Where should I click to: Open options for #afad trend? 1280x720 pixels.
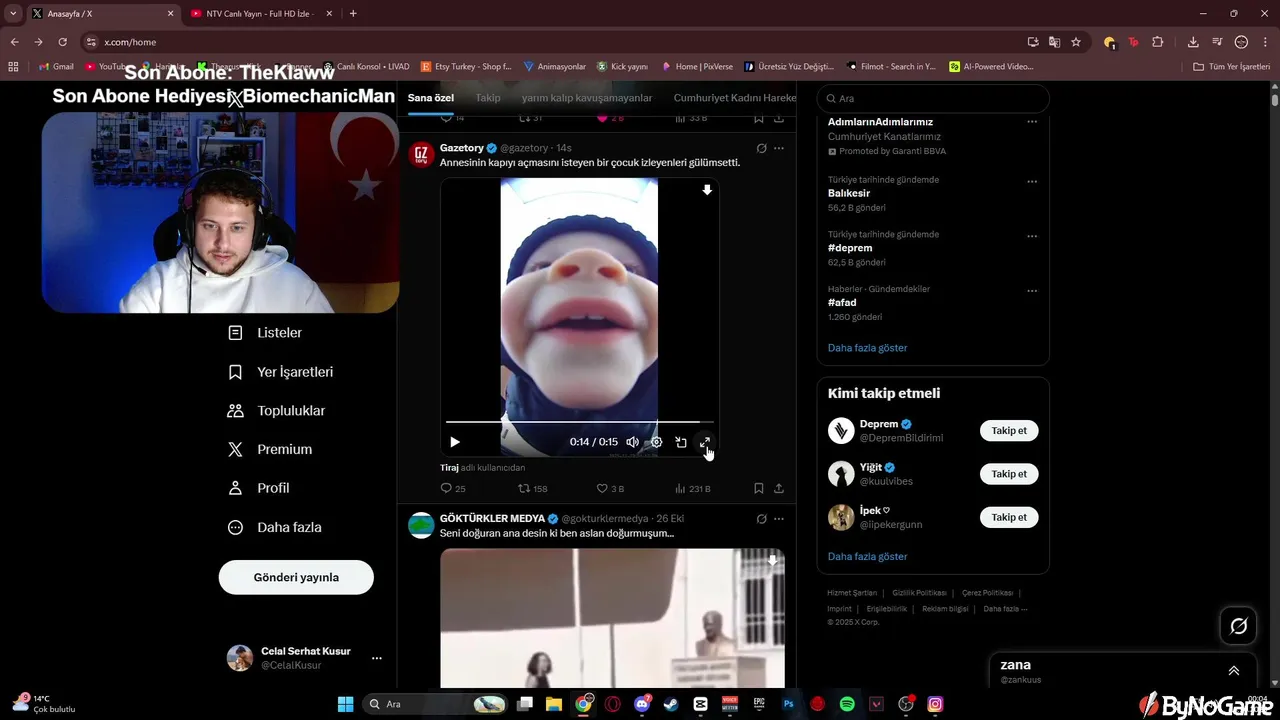[1032, 291]
